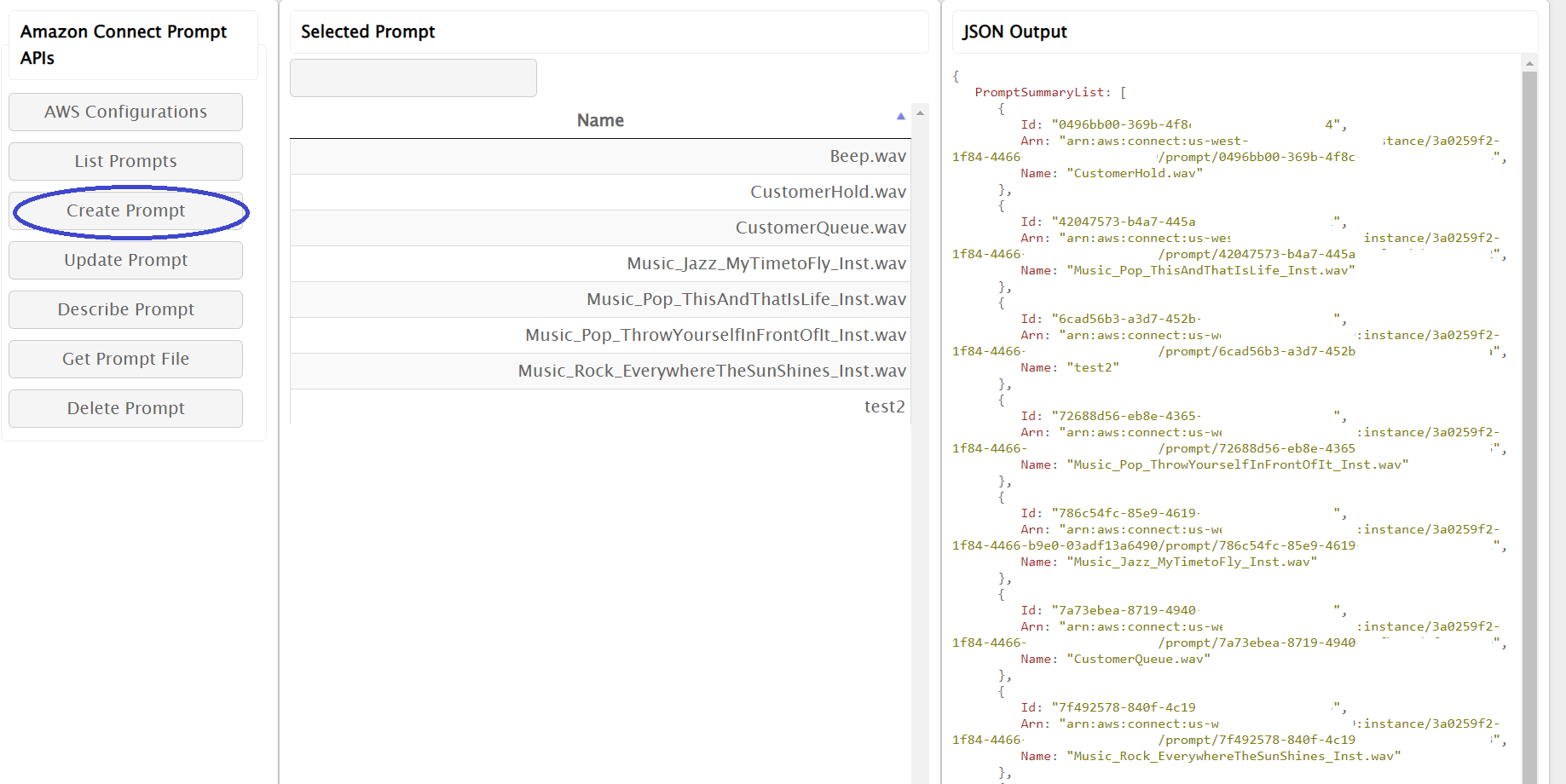
Task: Select the Music_Pop_ThrowYourselfInFrontOfIt_Inst.wav row
Action: 600,335
